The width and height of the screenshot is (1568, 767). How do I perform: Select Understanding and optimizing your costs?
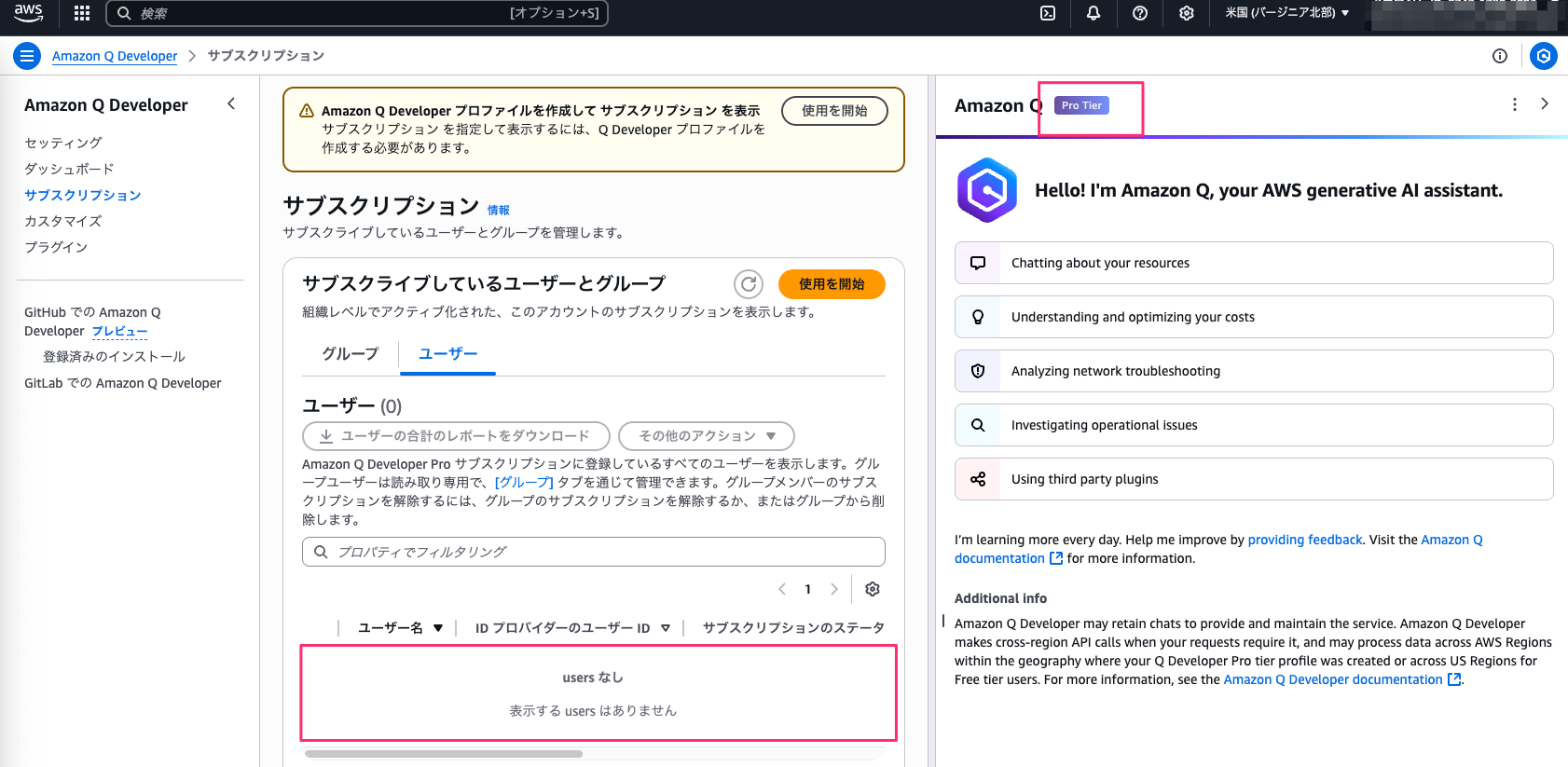[x=1254, y=317]
